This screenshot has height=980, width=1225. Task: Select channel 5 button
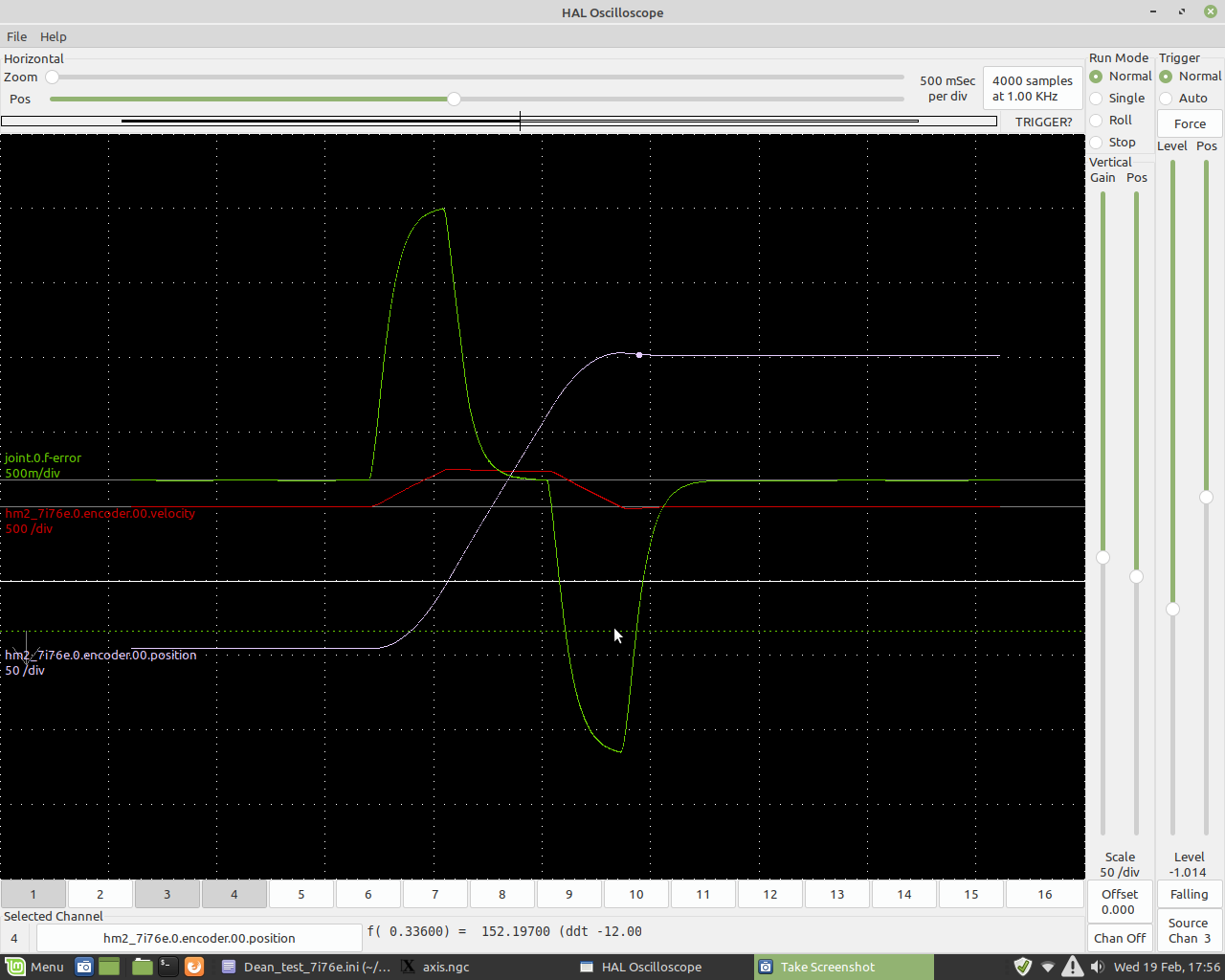(x=301, y=894)
